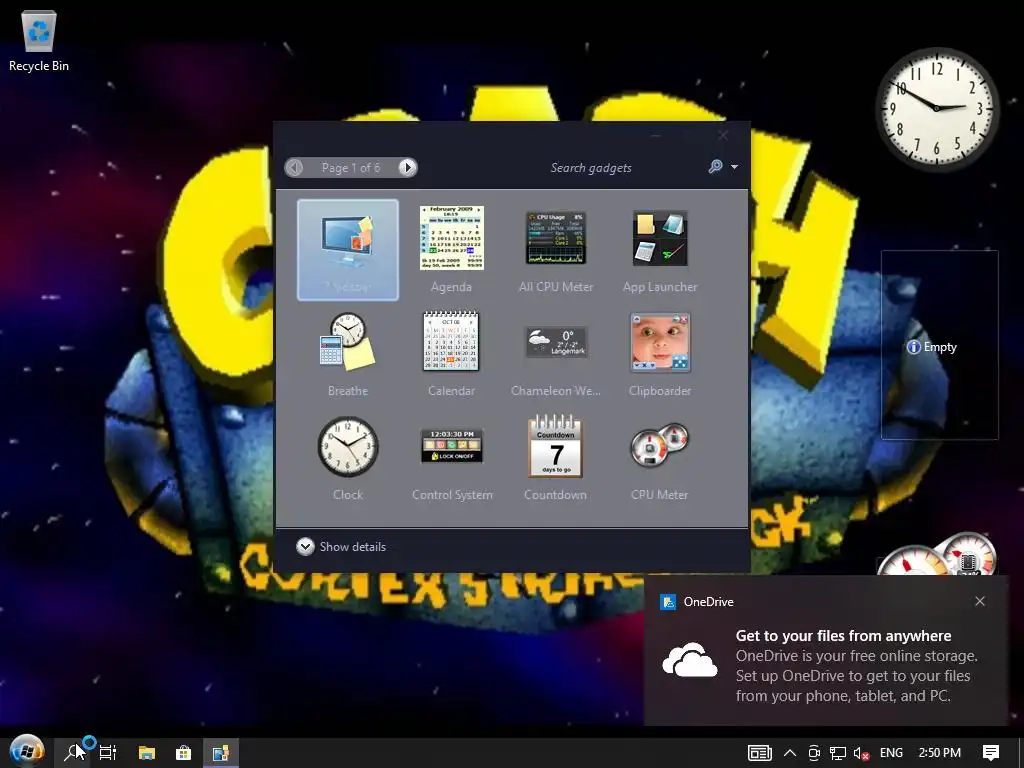Click the analog clock desktop gadget
The height and width of the screenshot is (768, 1024).
coord(936,108)
